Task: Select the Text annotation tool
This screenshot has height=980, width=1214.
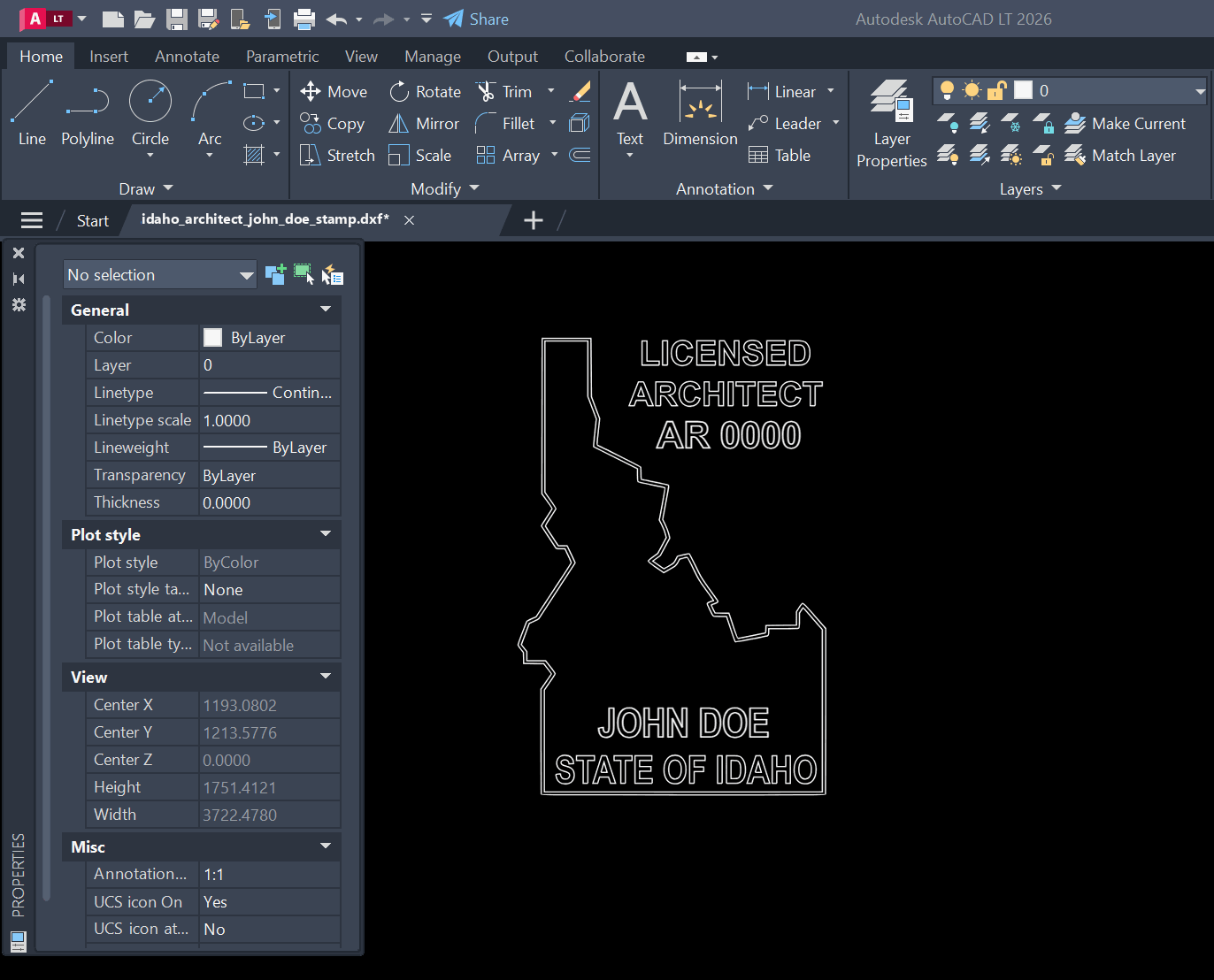Action: (x=630, y=113)
